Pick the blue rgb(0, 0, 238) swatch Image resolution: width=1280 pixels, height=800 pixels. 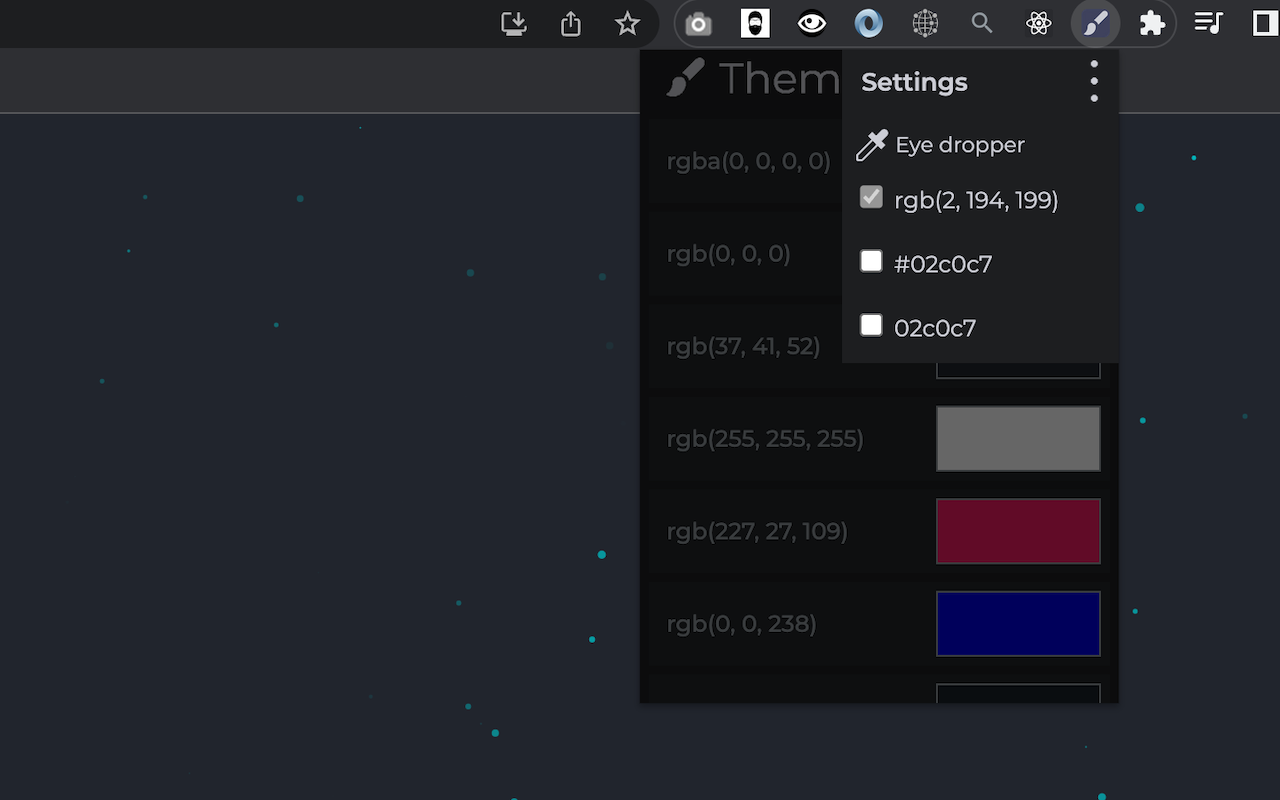pos(1018,624)
